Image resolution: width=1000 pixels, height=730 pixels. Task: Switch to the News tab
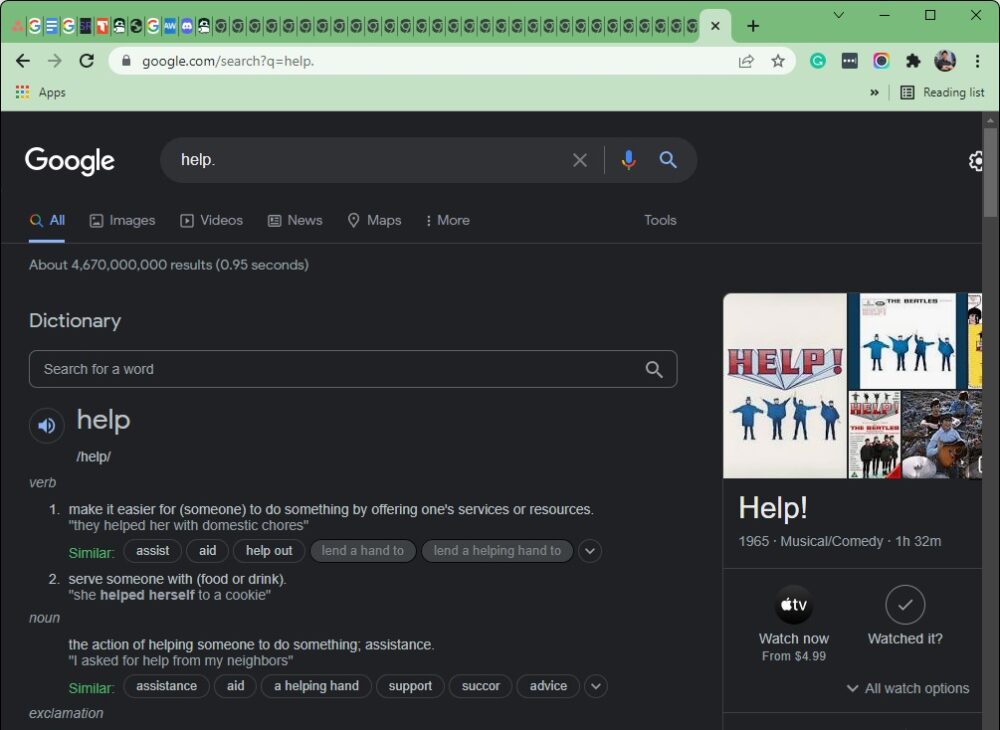295,220
